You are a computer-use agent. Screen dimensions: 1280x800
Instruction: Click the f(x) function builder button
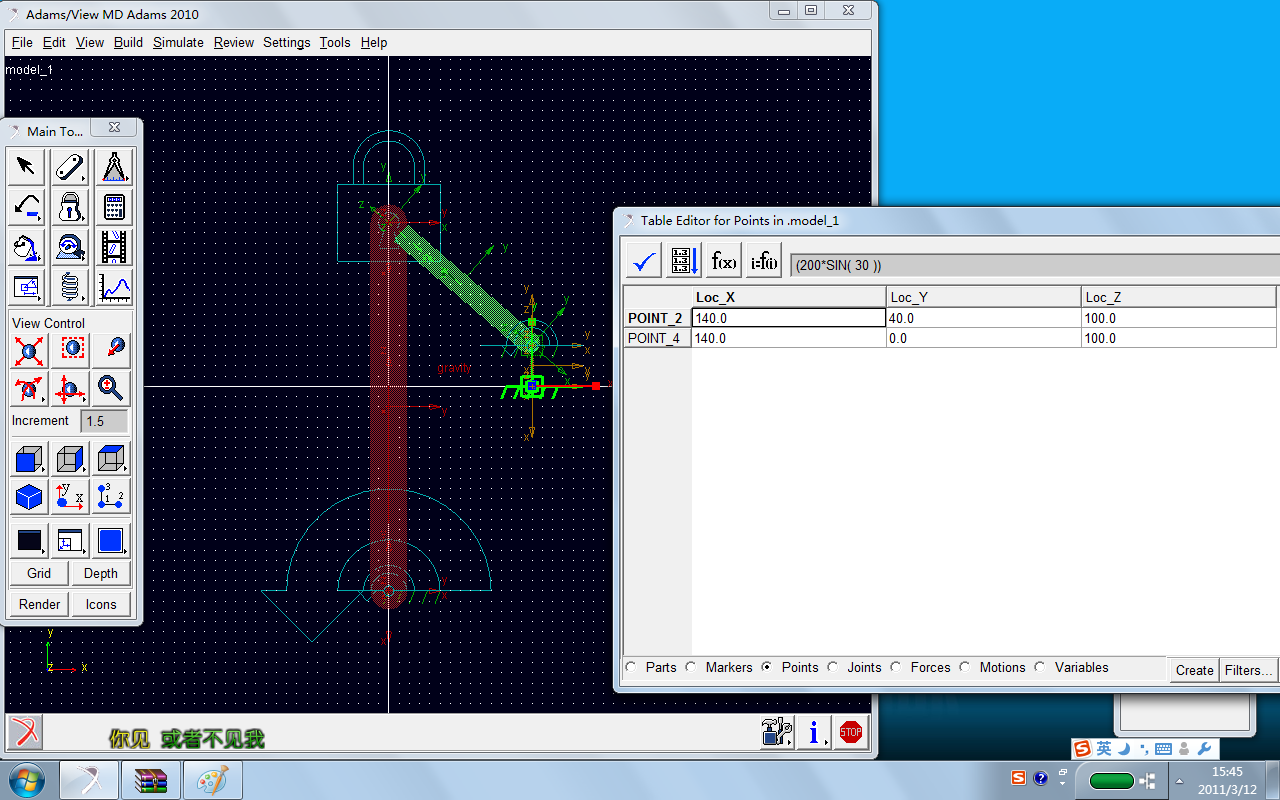(724, 262)
